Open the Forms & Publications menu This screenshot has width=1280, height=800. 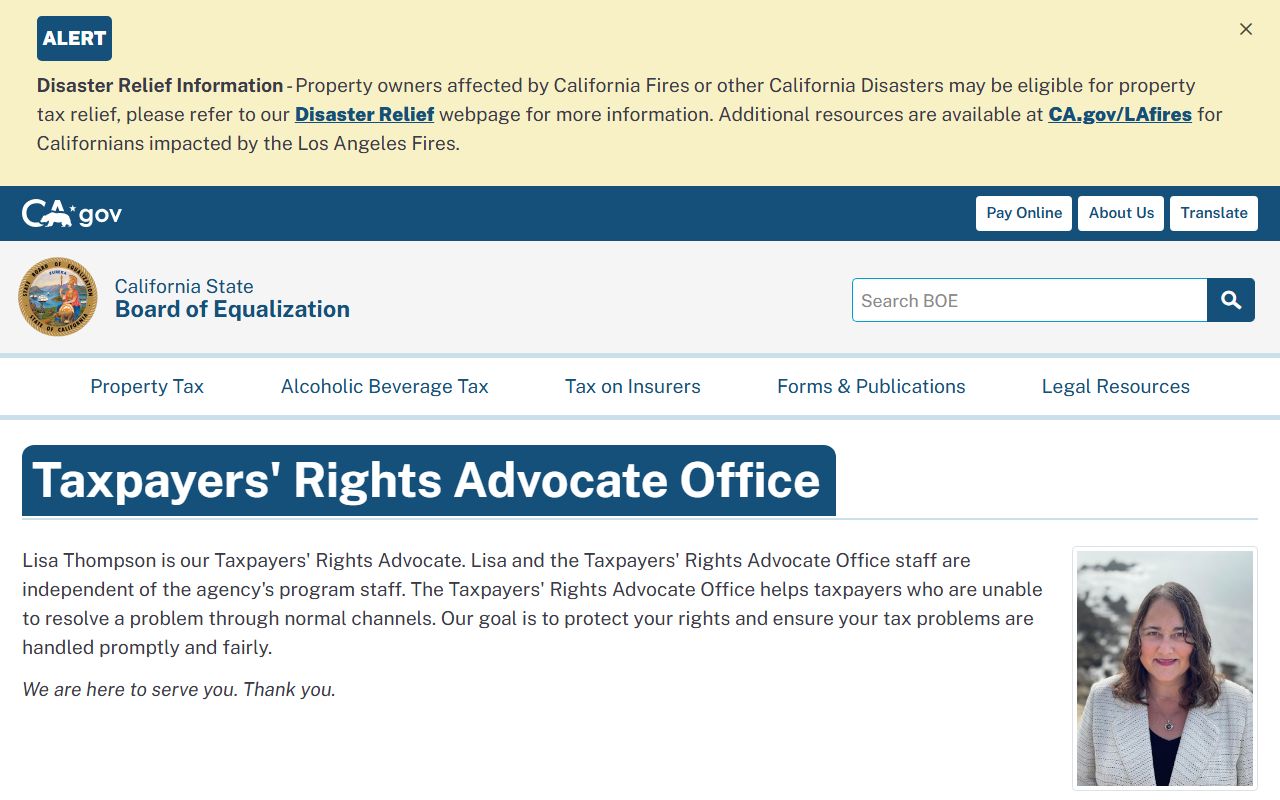(x=871, y=386)
